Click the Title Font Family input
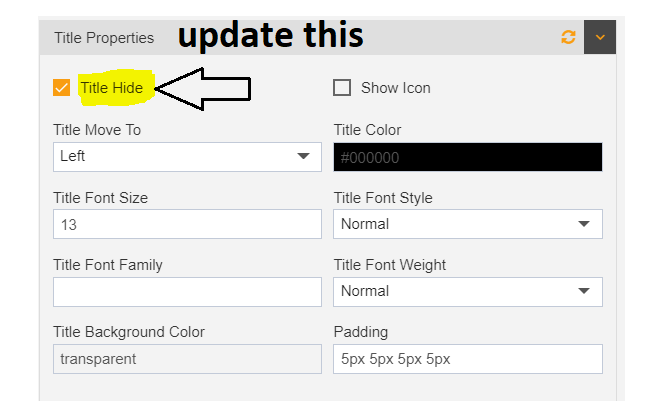The width and height of the screenshot is (655, 416). point(187,292)
